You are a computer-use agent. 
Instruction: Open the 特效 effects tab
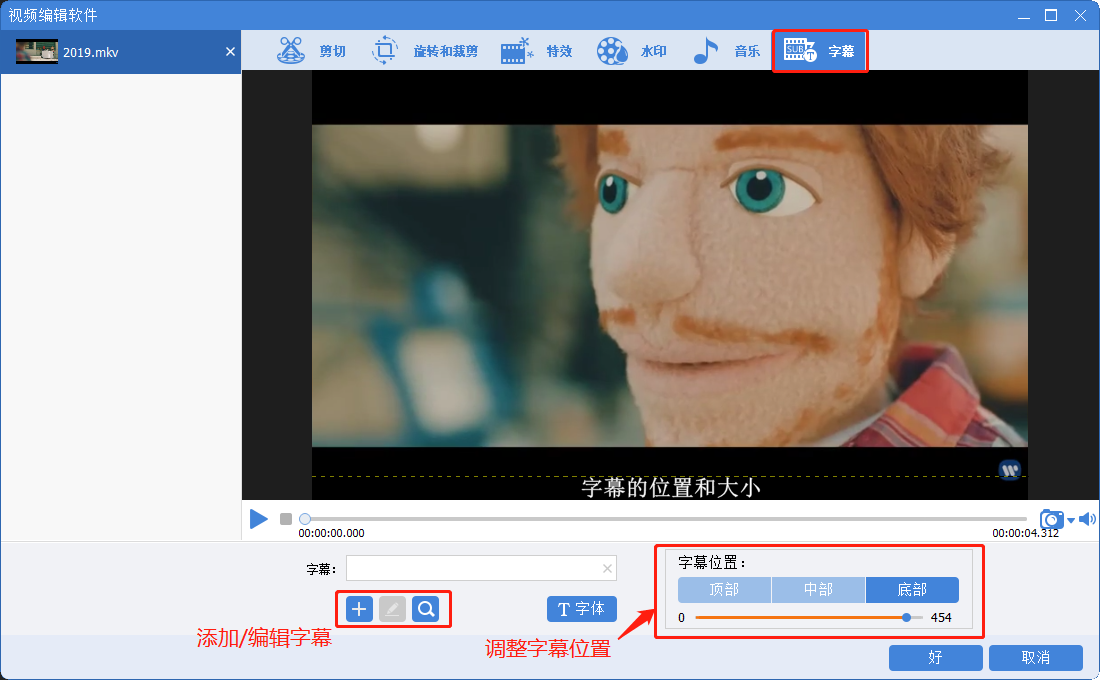point(537,51)
